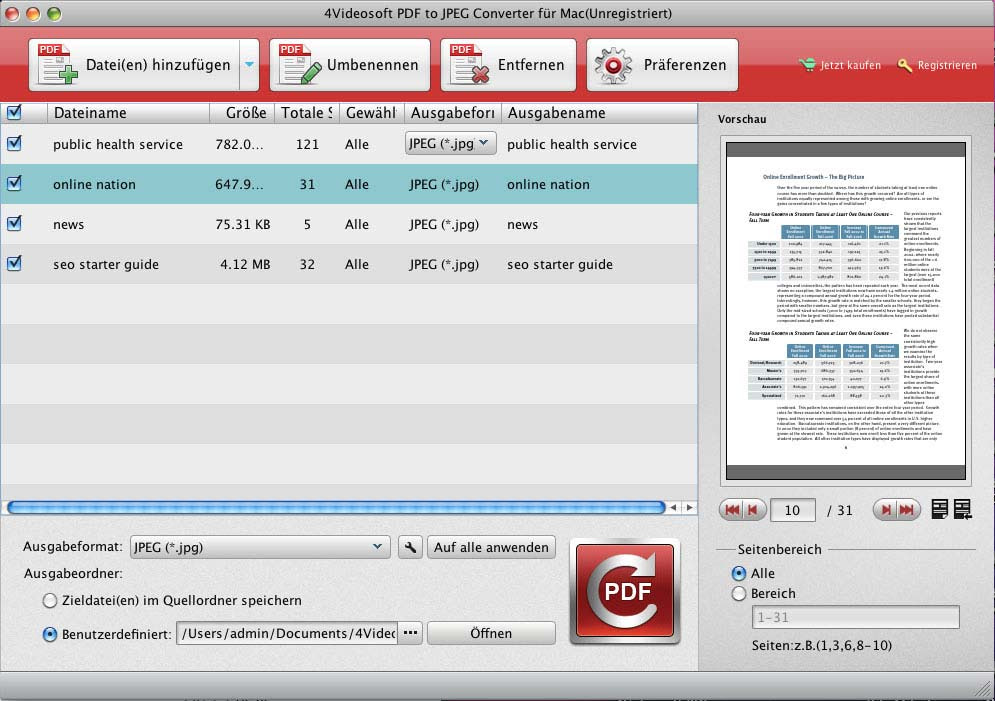Select 'seo starter guide' file name
Image resolution: width=995 pixels, height=701 pixels.
[x=106, y=265]
